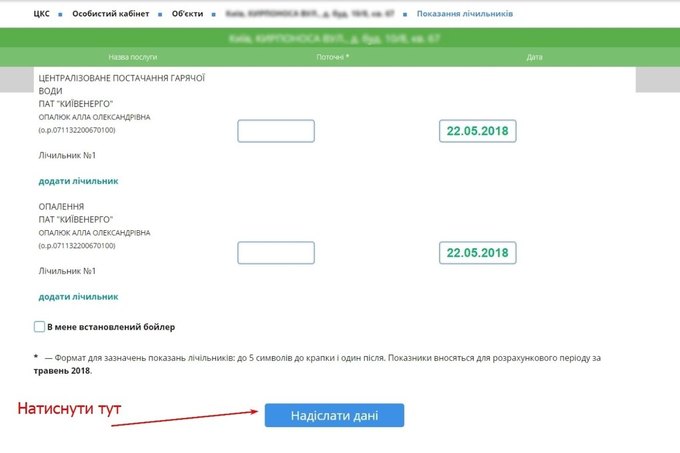Click the В мене встановлений бойлер label
The height and width of the screenshot is (453, 680).
click(x=111, y=327)
